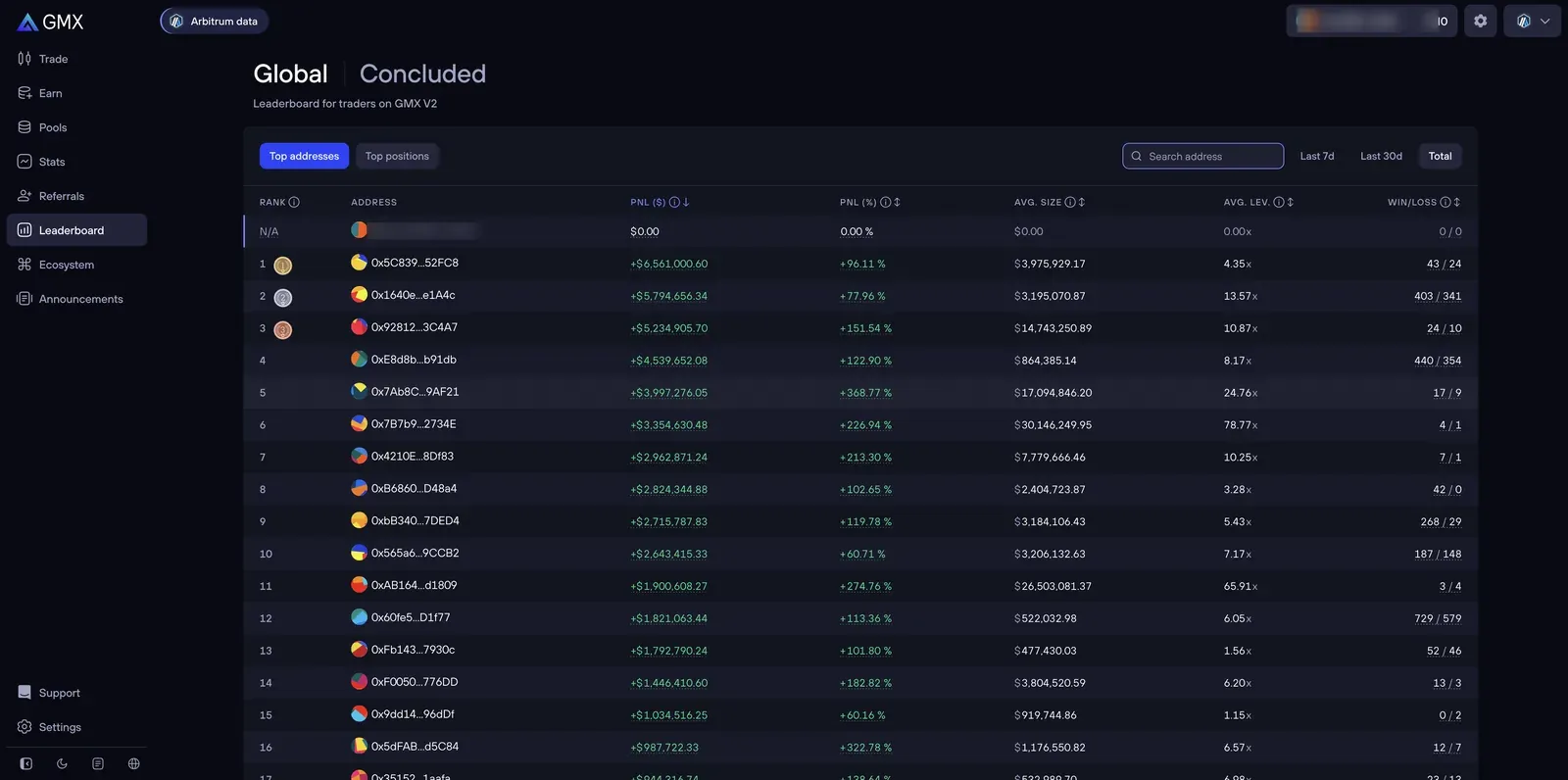Open the Ecosystem sidebar icon
Image resolution: width=1568 pixels, height=780 pixels.
point(24,265)
